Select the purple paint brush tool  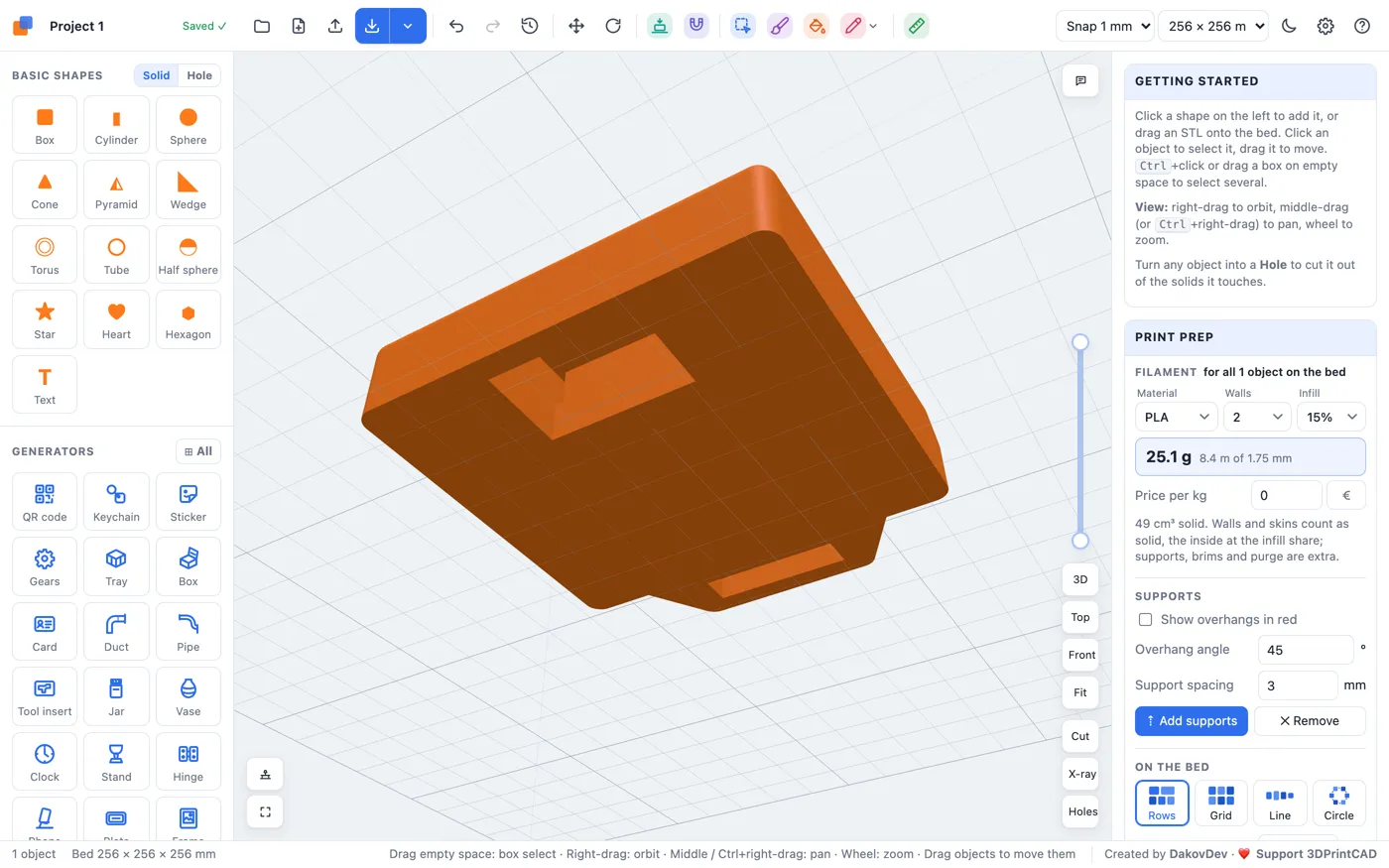pyautogui.click(x=780, y=26)
